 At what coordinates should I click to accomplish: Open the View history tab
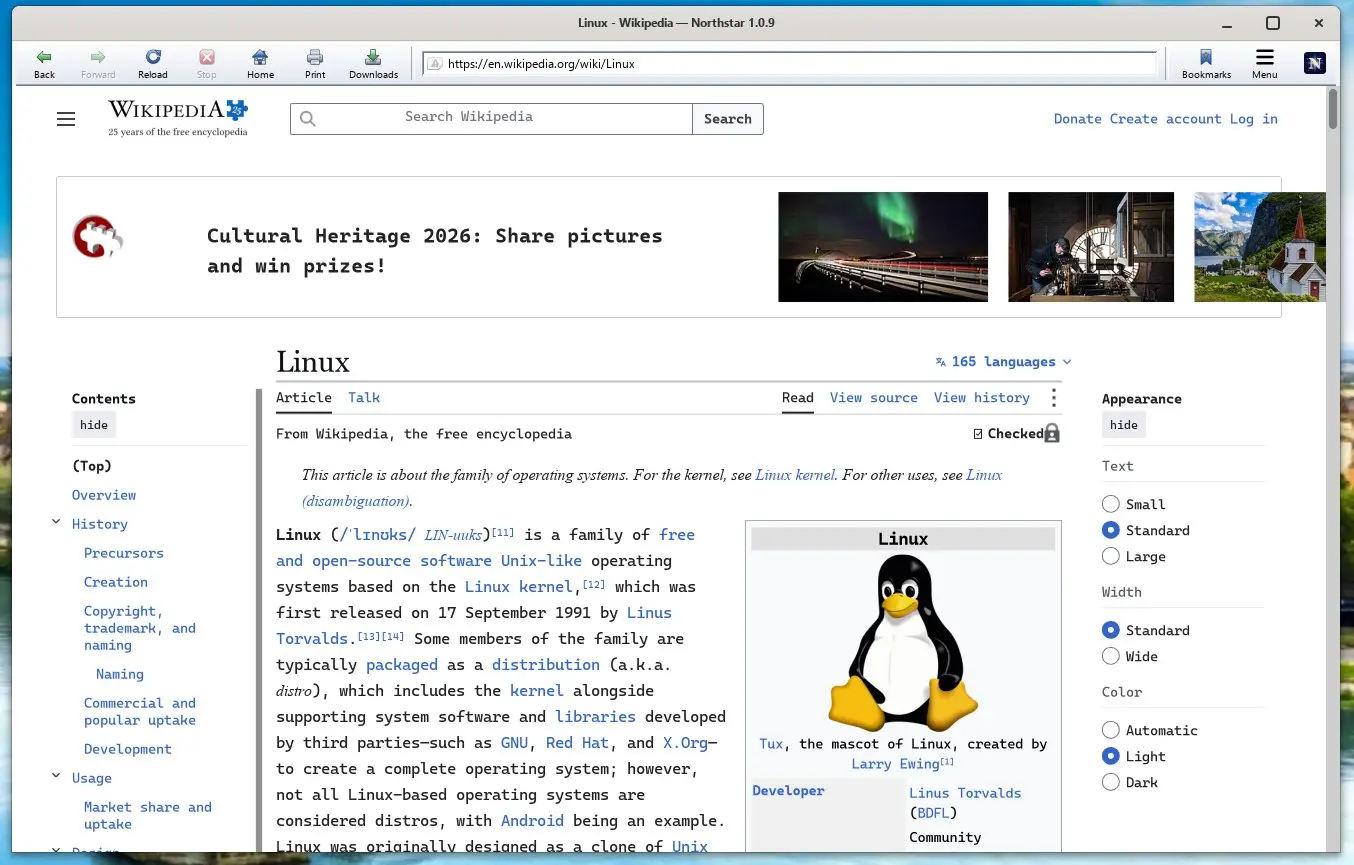(982, 397)
